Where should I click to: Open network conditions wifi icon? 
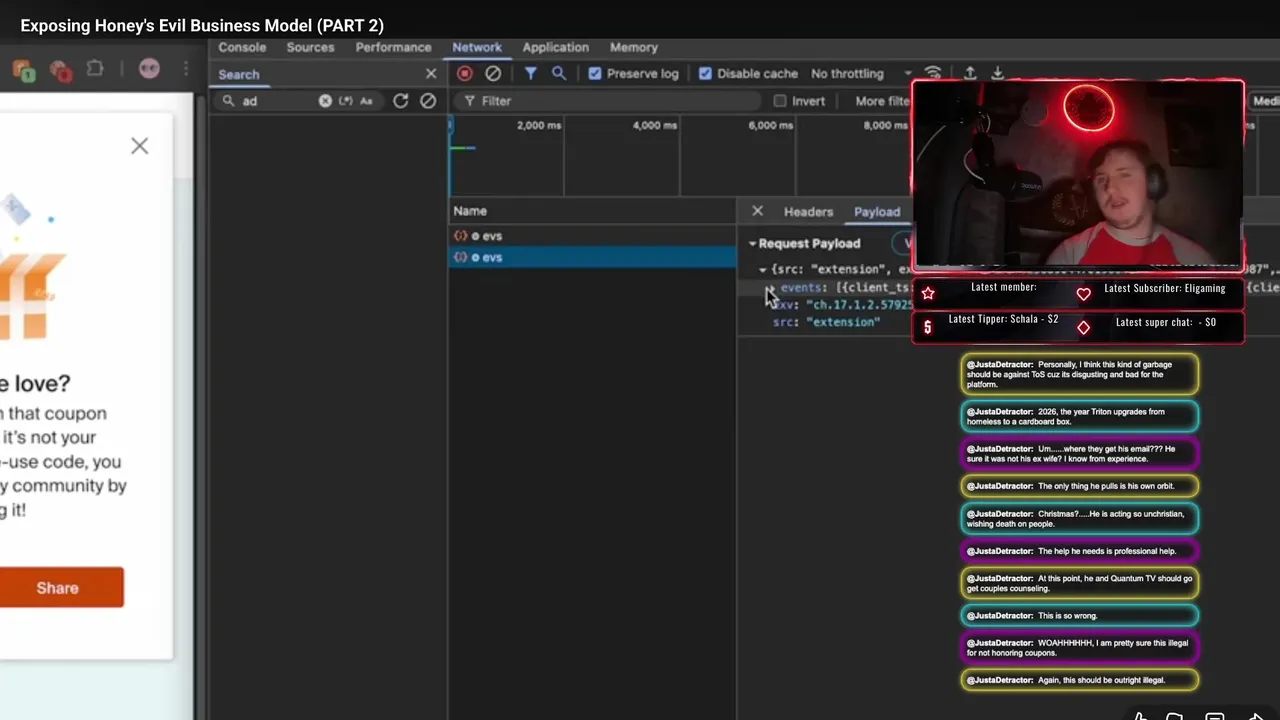coord(933,73)
